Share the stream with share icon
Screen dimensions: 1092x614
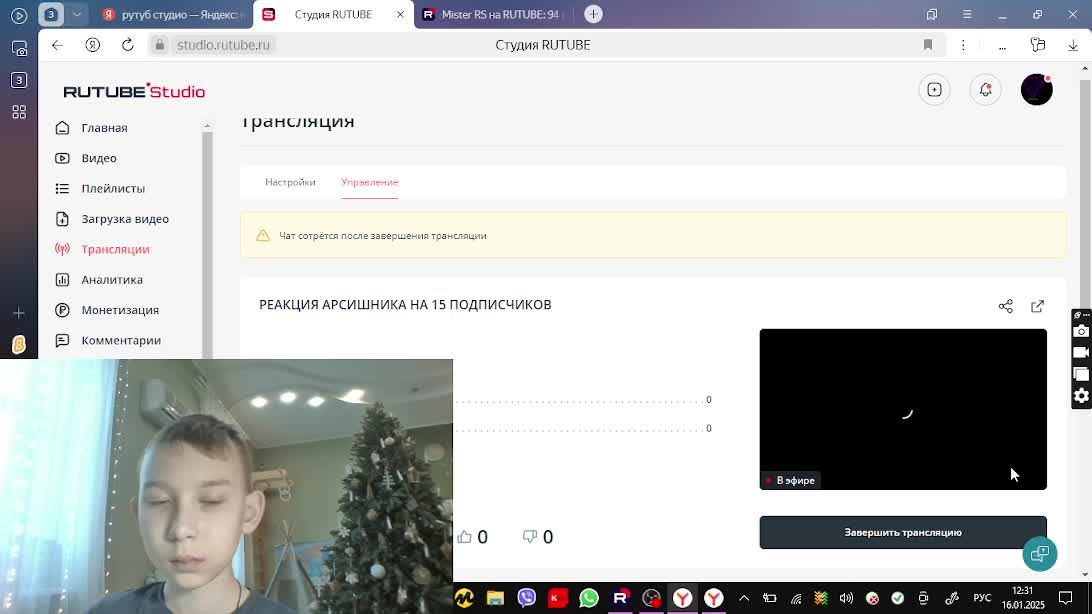(x=1005, y=306)
